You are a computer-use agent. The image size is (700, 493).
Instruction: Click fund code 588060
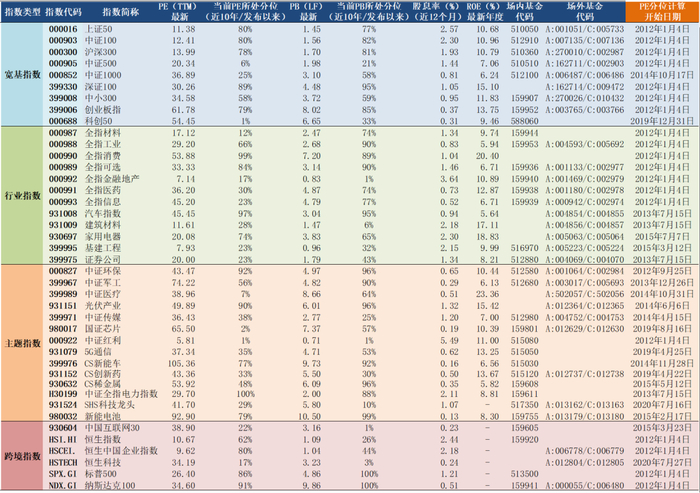pyautogui.click(x=525, y=121)
